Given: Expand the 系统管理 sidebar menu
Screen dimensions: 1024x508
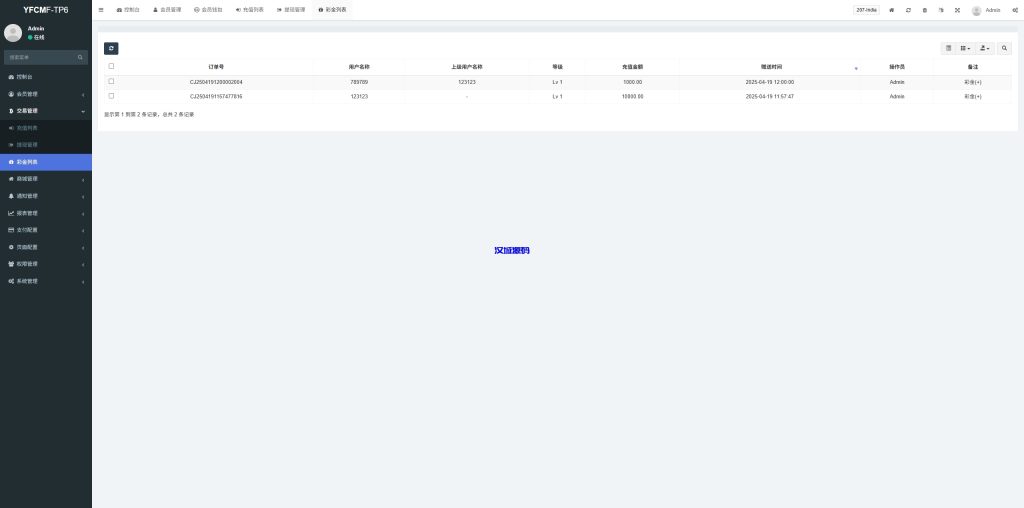Looking at the screenshot, I should pyautogui.click(x=45, y=281).
